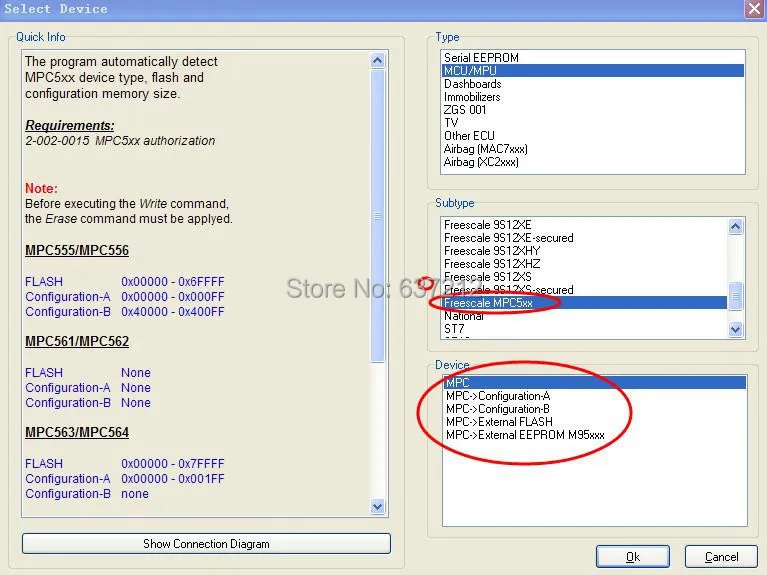This screenshot has width=767, height=575.
Task: Click Quick Info scroll down arrow
Action: click(378, 506)
